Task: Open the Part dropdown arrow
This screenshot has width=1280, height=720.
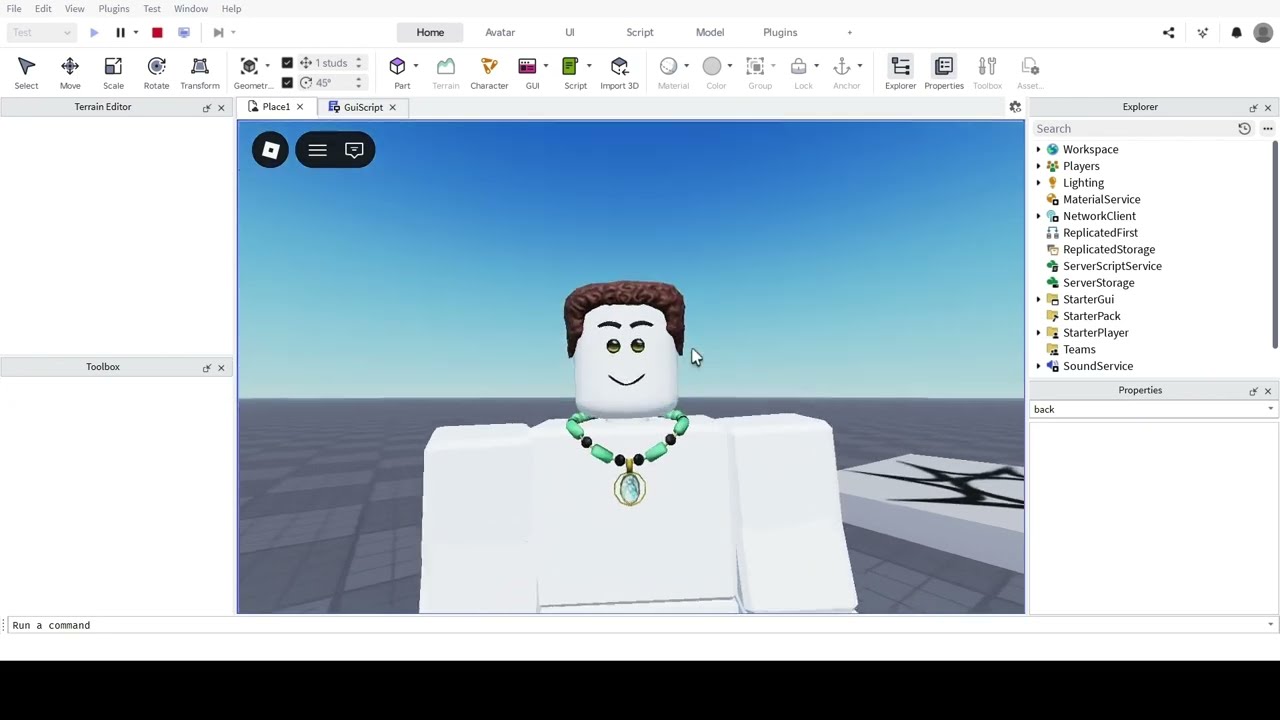Action: click(x=416, y=66)
